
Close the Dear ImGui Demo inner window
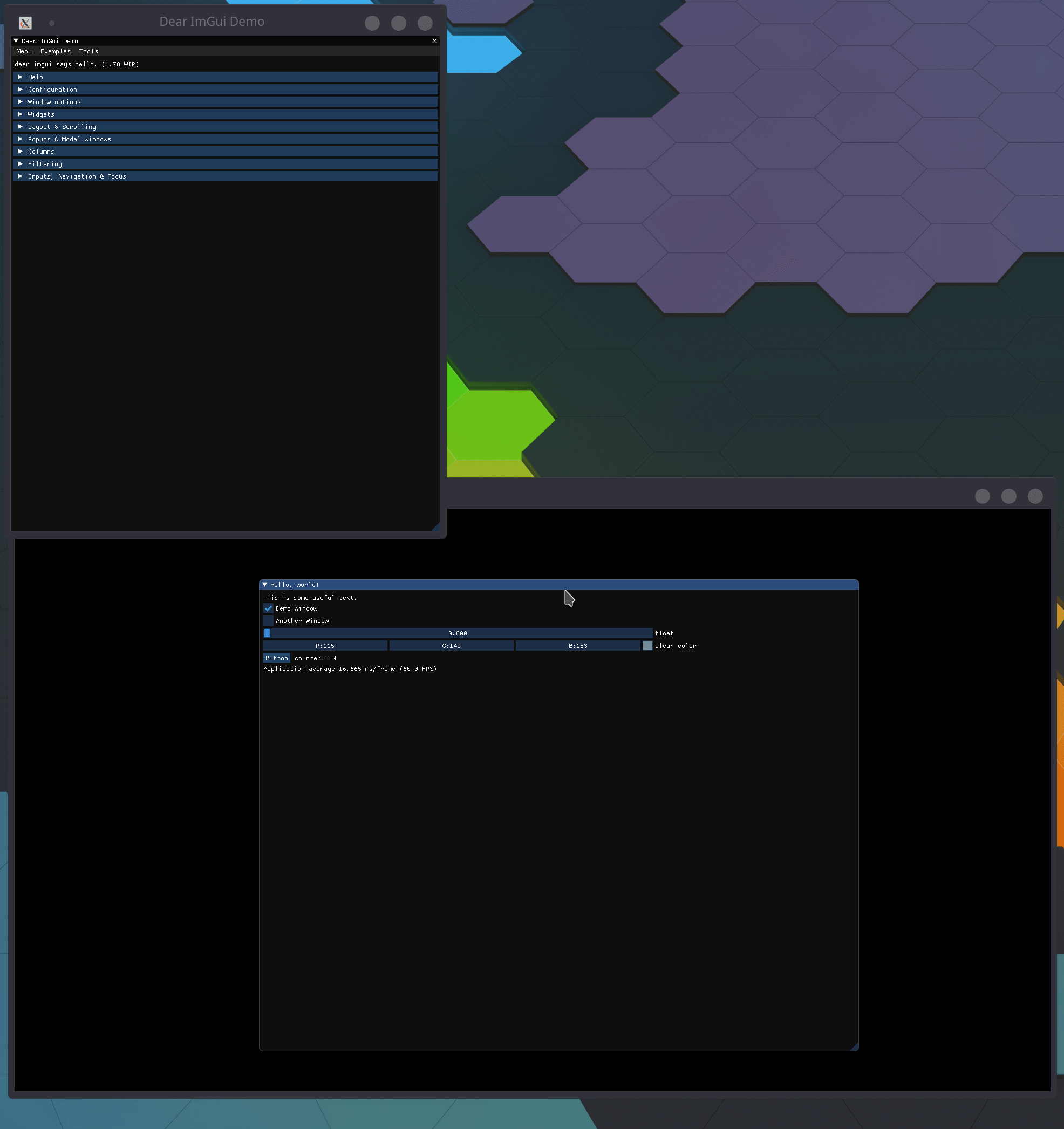pos(434,41)
